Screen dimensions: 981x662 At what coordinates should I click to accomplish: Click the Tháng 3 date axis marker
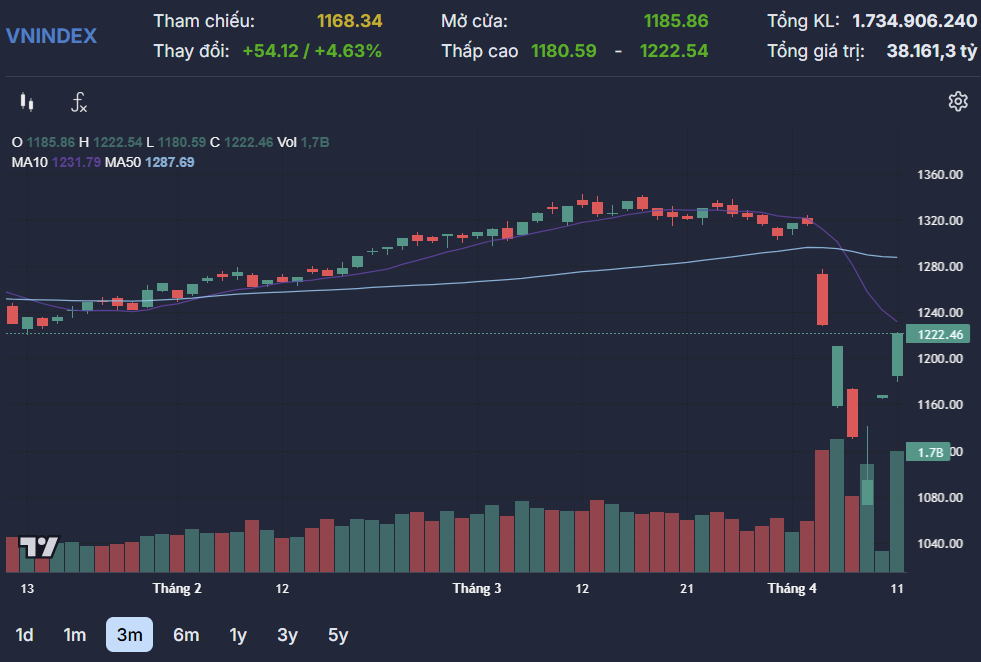(477, 589)
